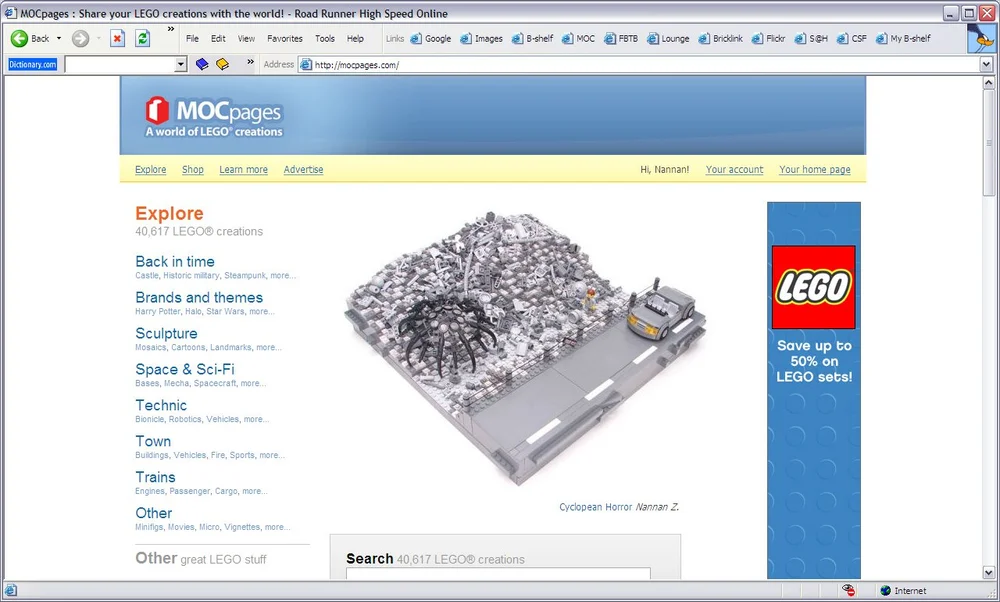Click the Steampunk subcategory link
This screenshot has width=1000, height=602.
click(245, 275)
